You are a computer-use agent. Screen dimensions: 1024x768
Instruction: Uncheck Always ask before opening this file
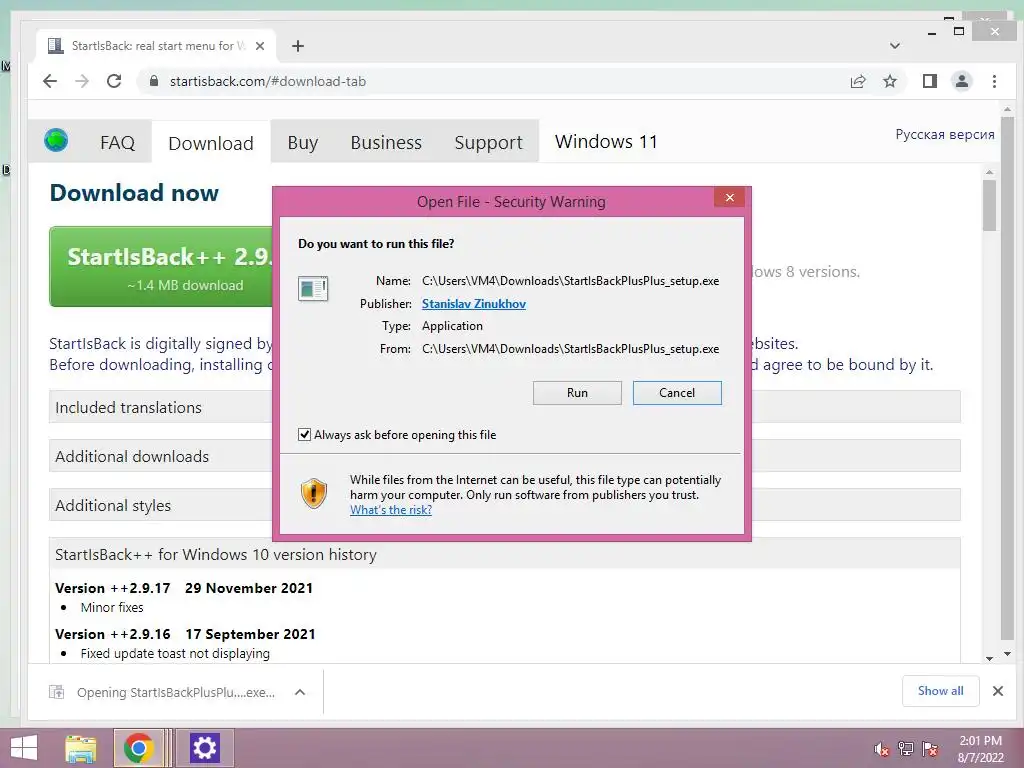click(304, 434)
